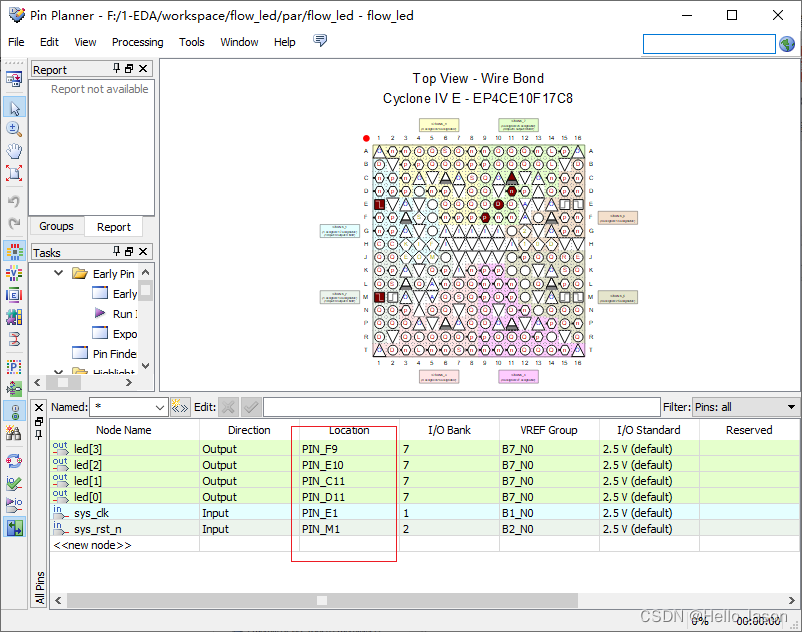Click the wildcard list filter button beside Named
This screenshot has height=632, width=802.
tap(180, 408)
